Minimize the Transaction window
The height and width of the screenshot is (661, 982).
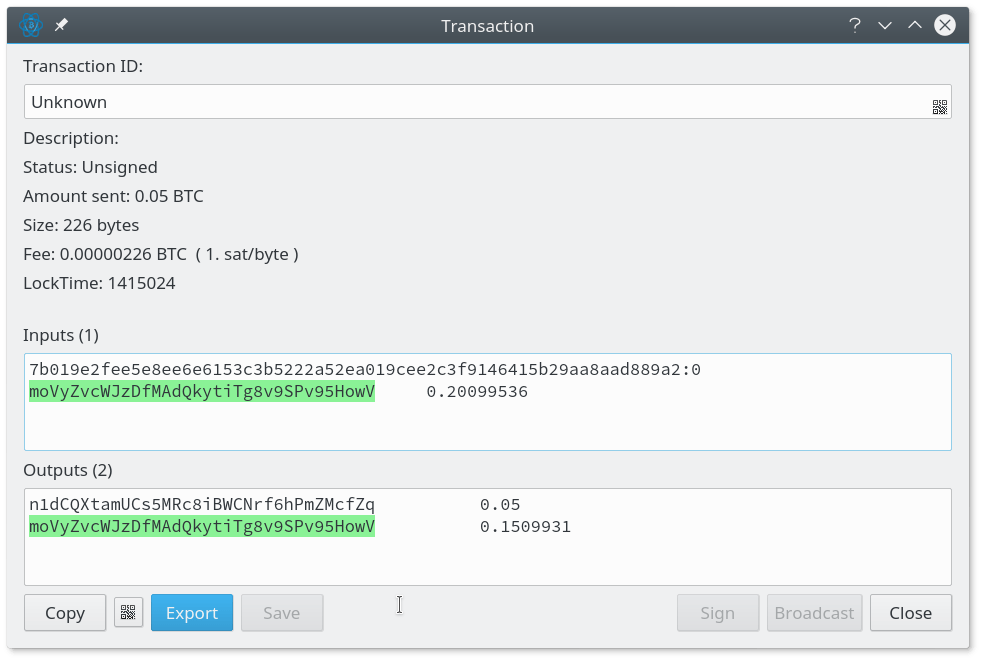885,26
